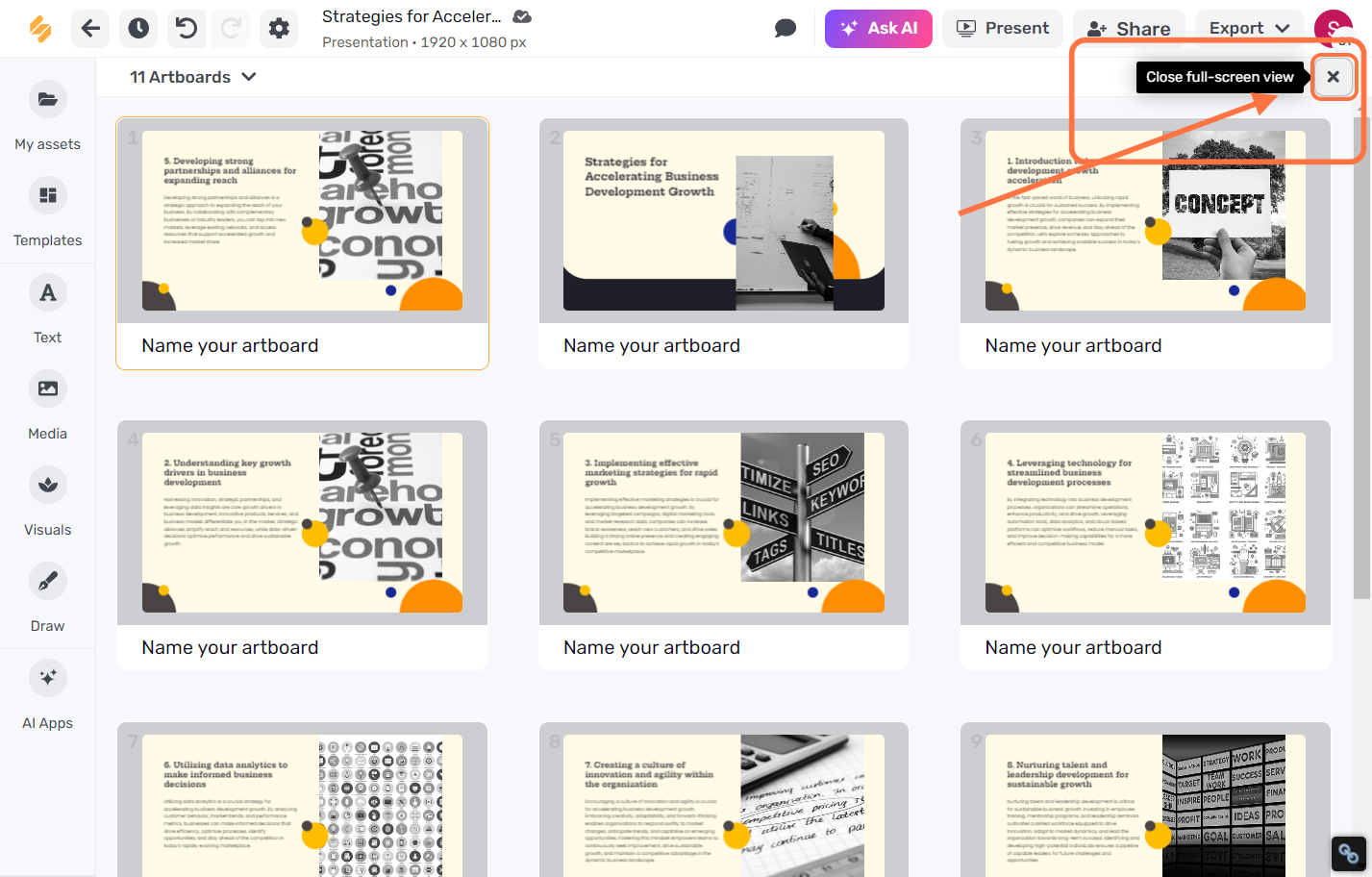Open the comments speech bubble
Image resolution: width=1372 pixels, height=877 pixels.
(786, 28)
